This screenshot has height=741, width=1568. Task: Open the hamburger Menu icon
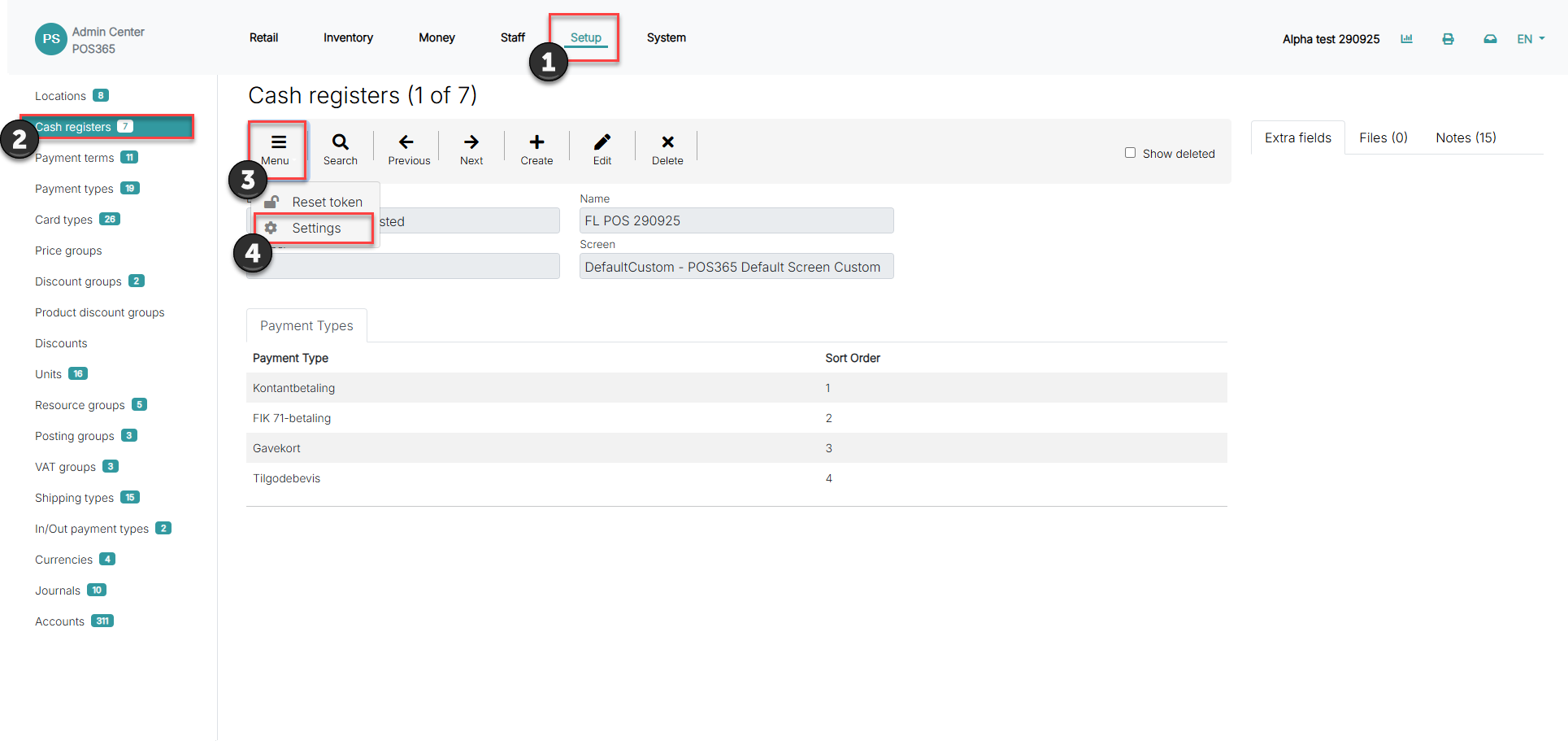click(x=278, y=142)
